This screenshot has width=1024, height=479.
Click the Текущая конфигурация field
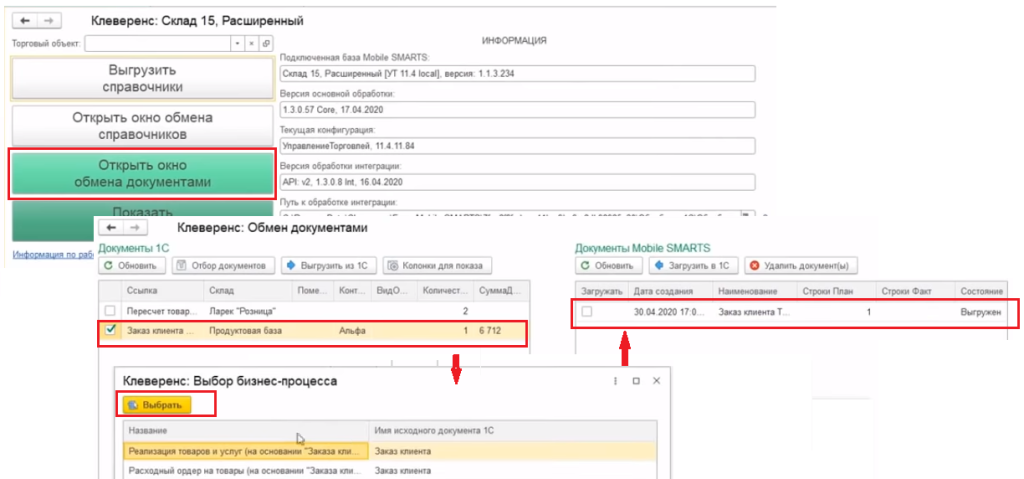517,145
